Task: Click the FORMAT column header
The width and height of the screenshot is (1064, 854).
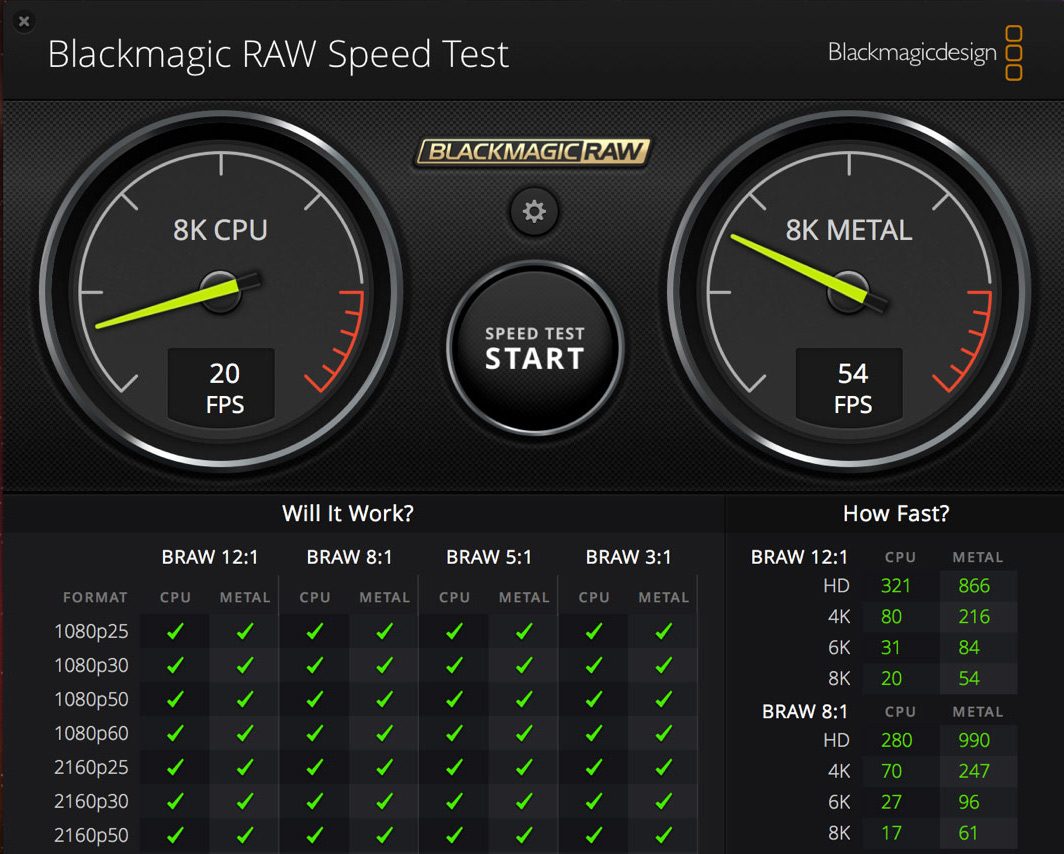Action: click(x=95, y=598)
